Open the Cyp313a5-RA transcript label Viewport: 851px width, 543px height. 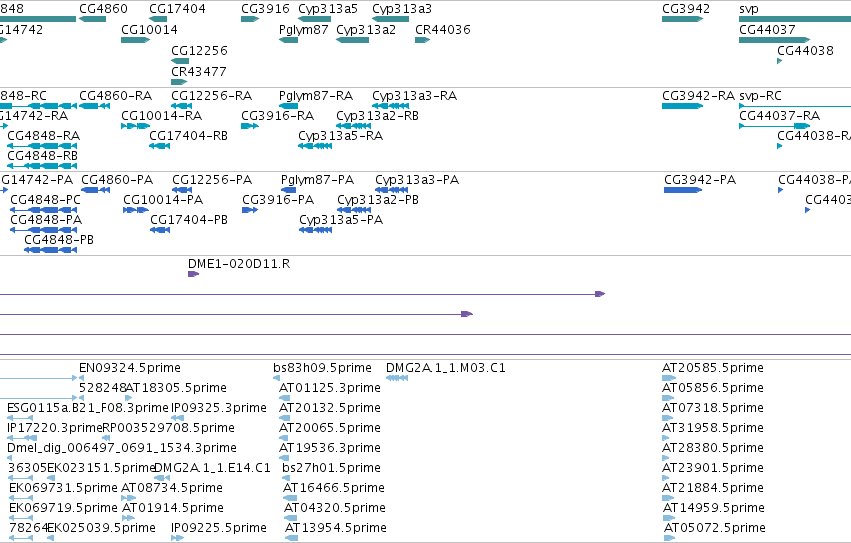(x=340, y=136)
